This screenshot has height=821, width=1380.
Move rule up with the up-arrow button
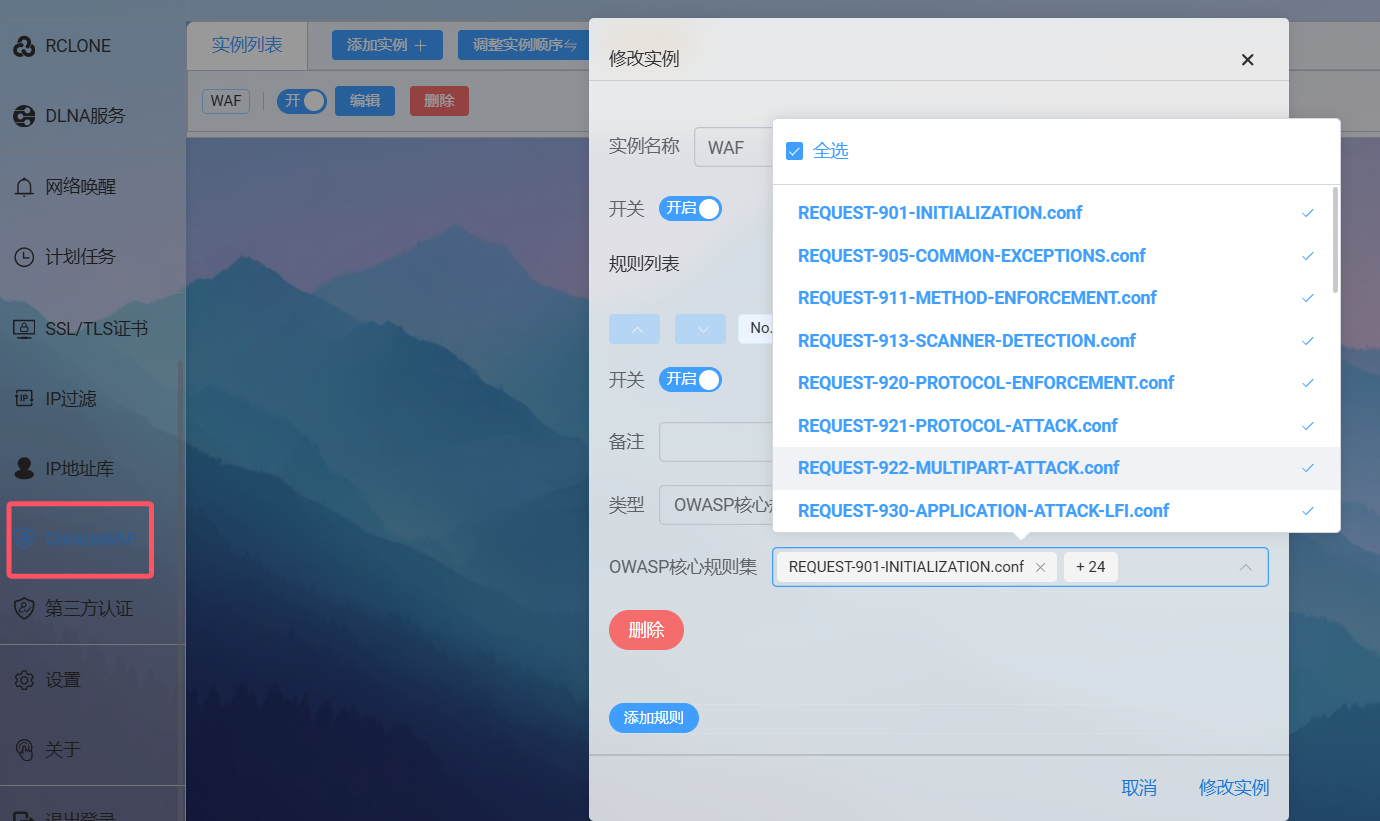tap(634, 329)
